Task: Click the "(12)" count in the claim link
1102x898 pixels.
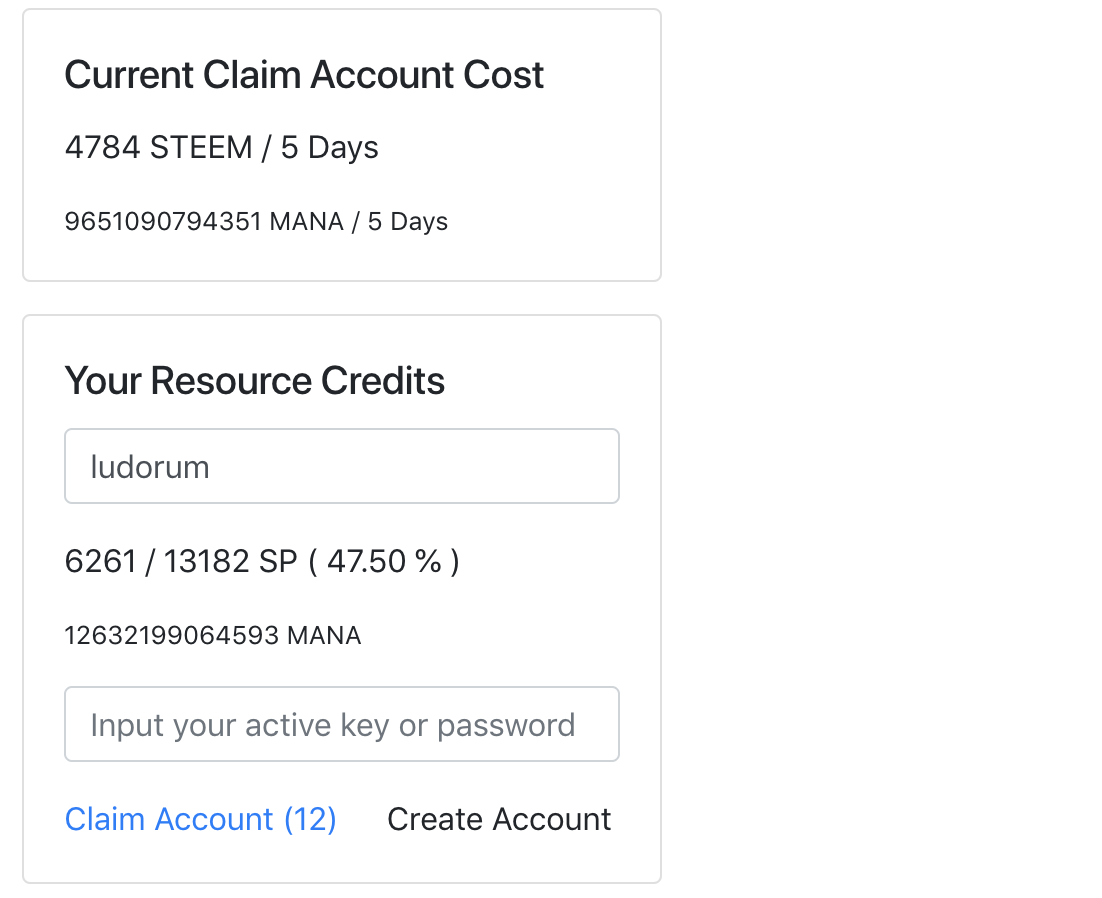Action: point(310,819)
